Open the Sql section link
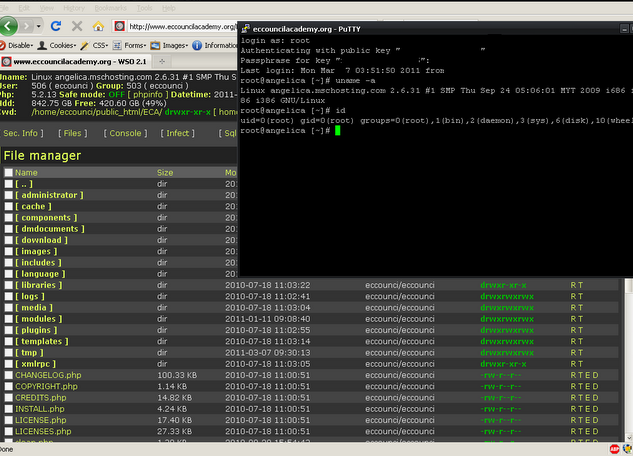Image resolution: width=633 pixels, height=458 pixels. pos(228,133)
